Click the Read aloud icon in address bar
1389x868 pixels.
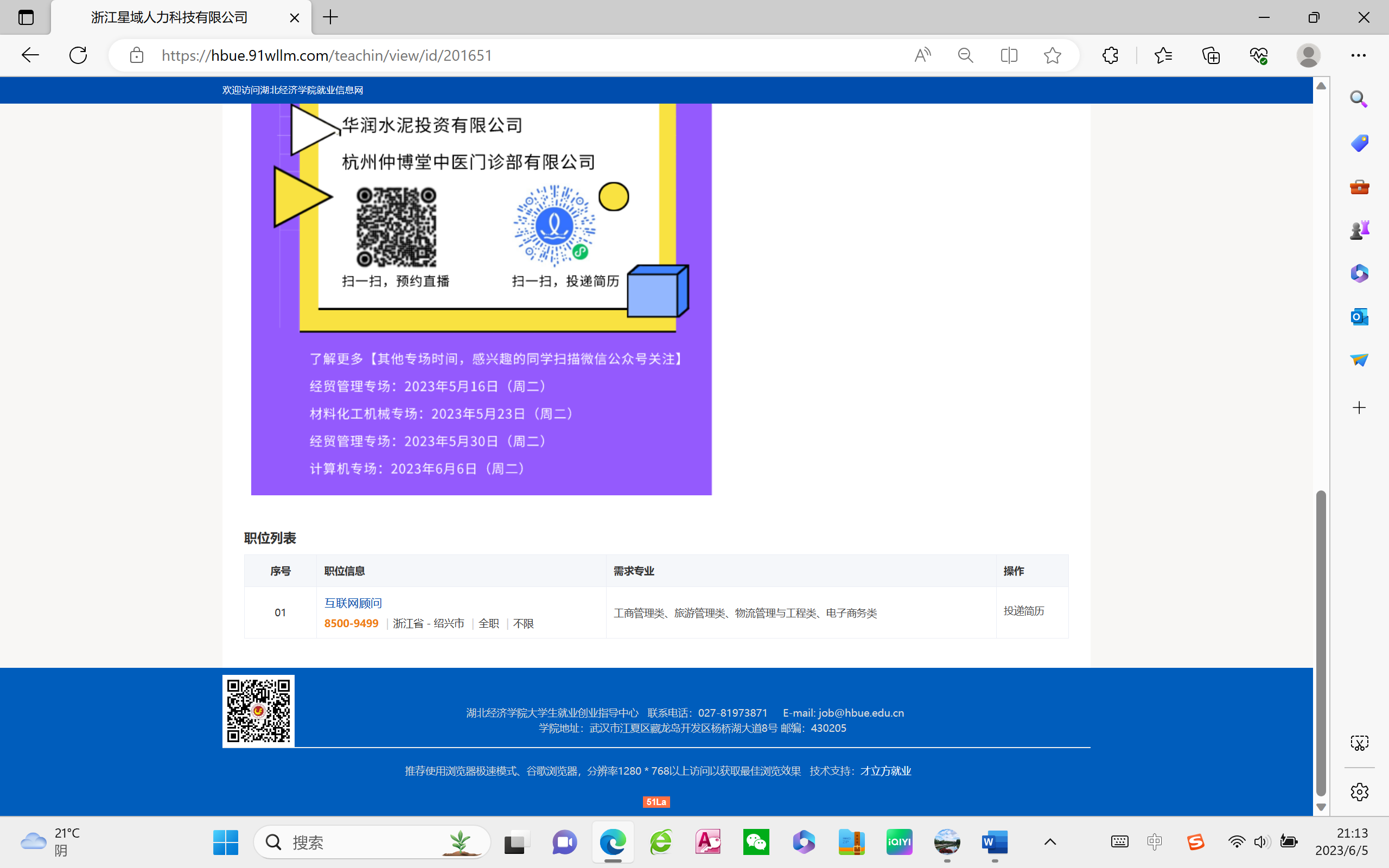[x=922, y=55]
